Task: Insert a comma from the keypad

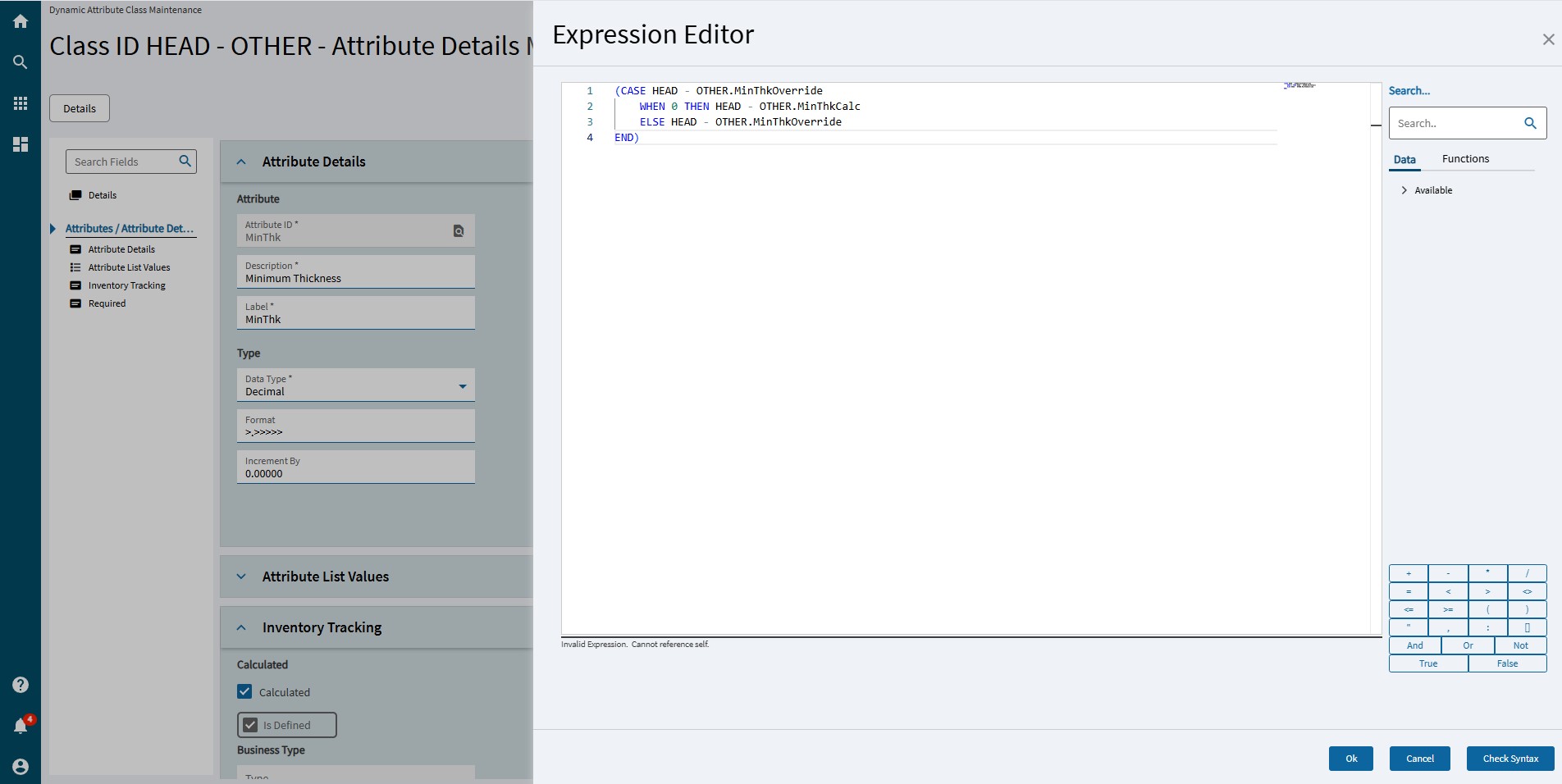Action: [1448, 627]
